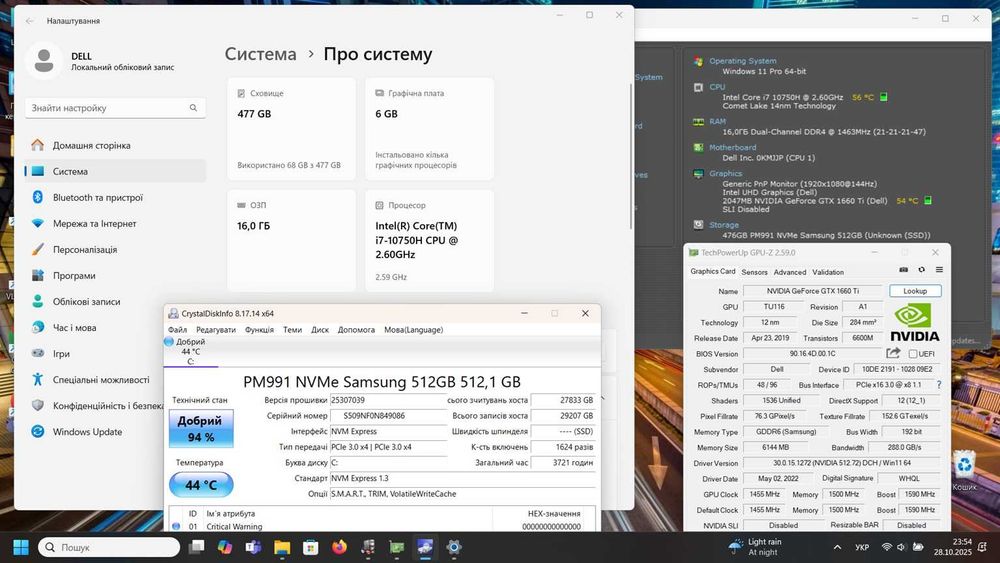Open the Мова(Language) menu in CrystalDiskInfo

click(413, 330)
